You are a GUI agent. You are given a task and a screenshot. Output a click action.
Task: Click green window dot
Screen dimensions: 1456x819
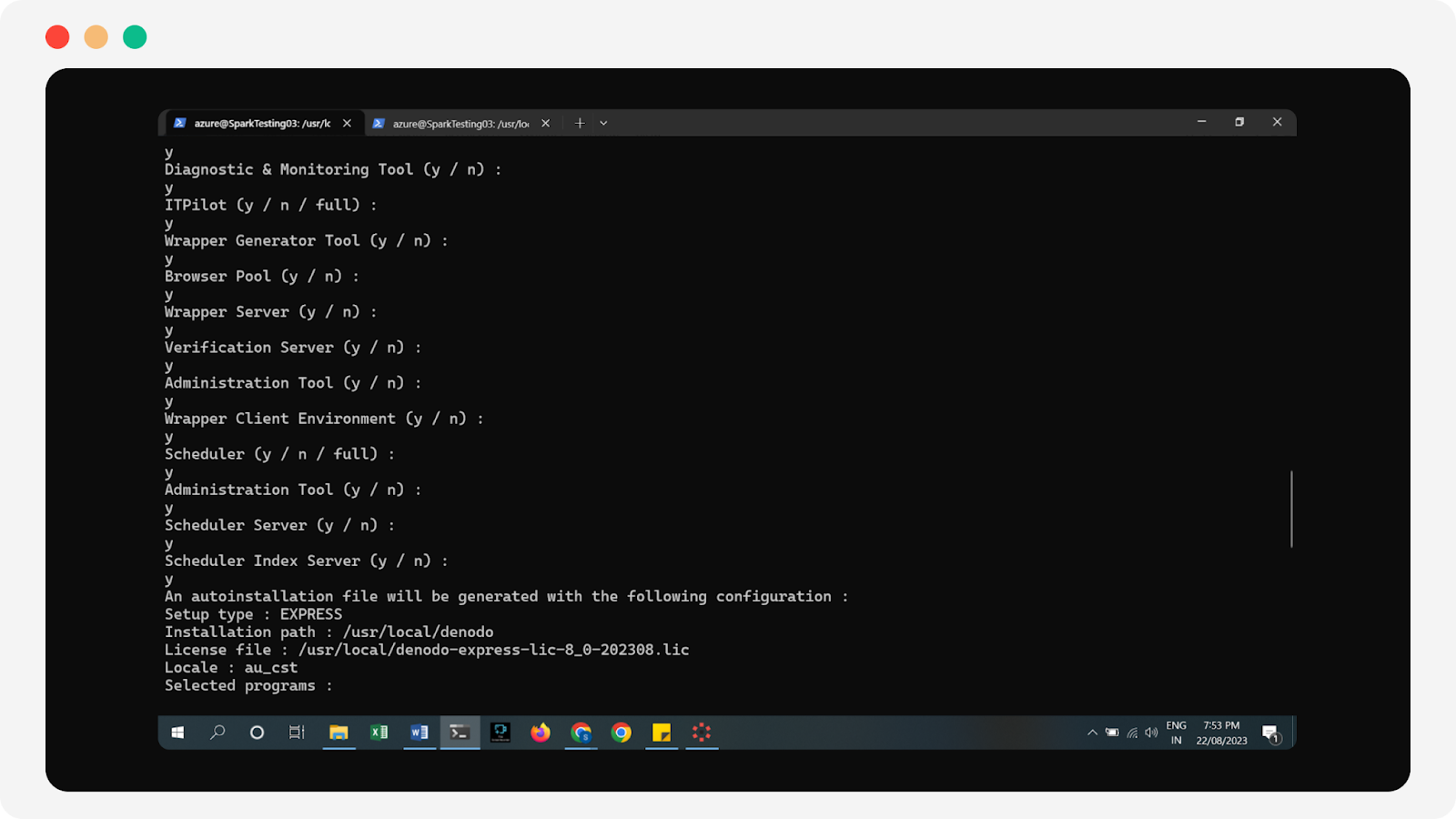pyautogui.click(x=135, y=36)
